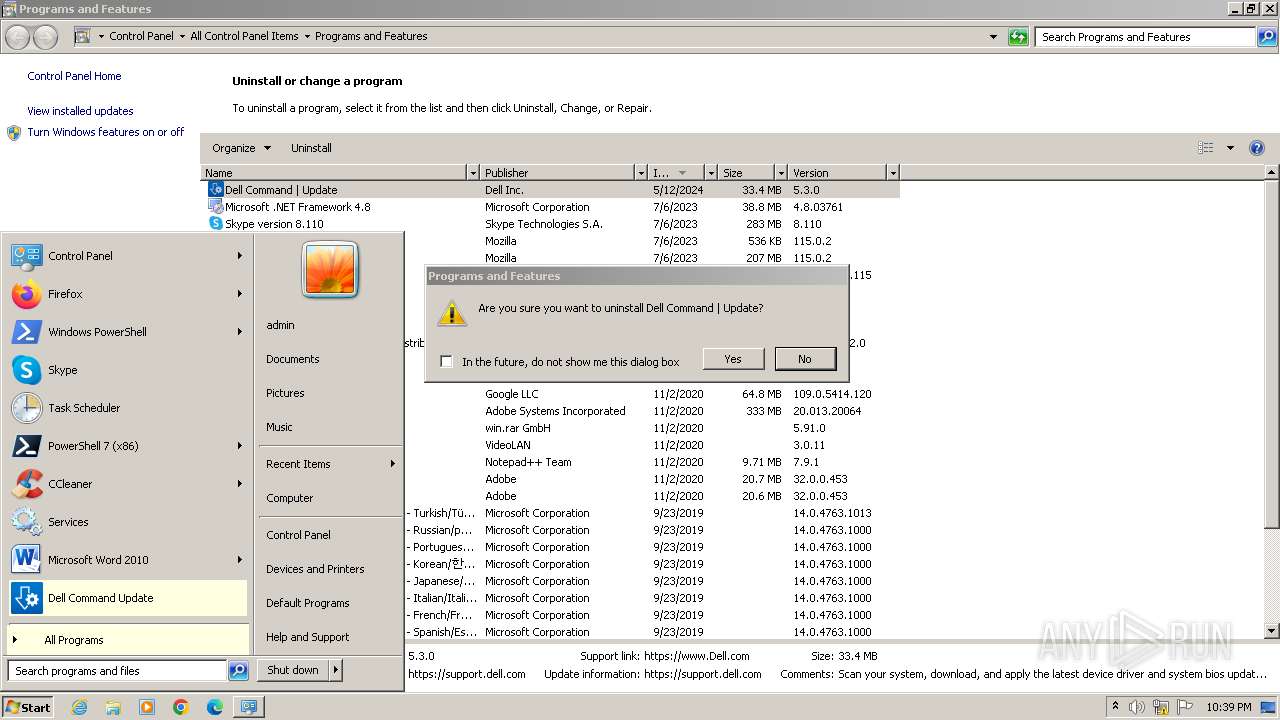Open Control Panel Home link
This screenshot has height=720, width=1280.
(x=74, y=76)
